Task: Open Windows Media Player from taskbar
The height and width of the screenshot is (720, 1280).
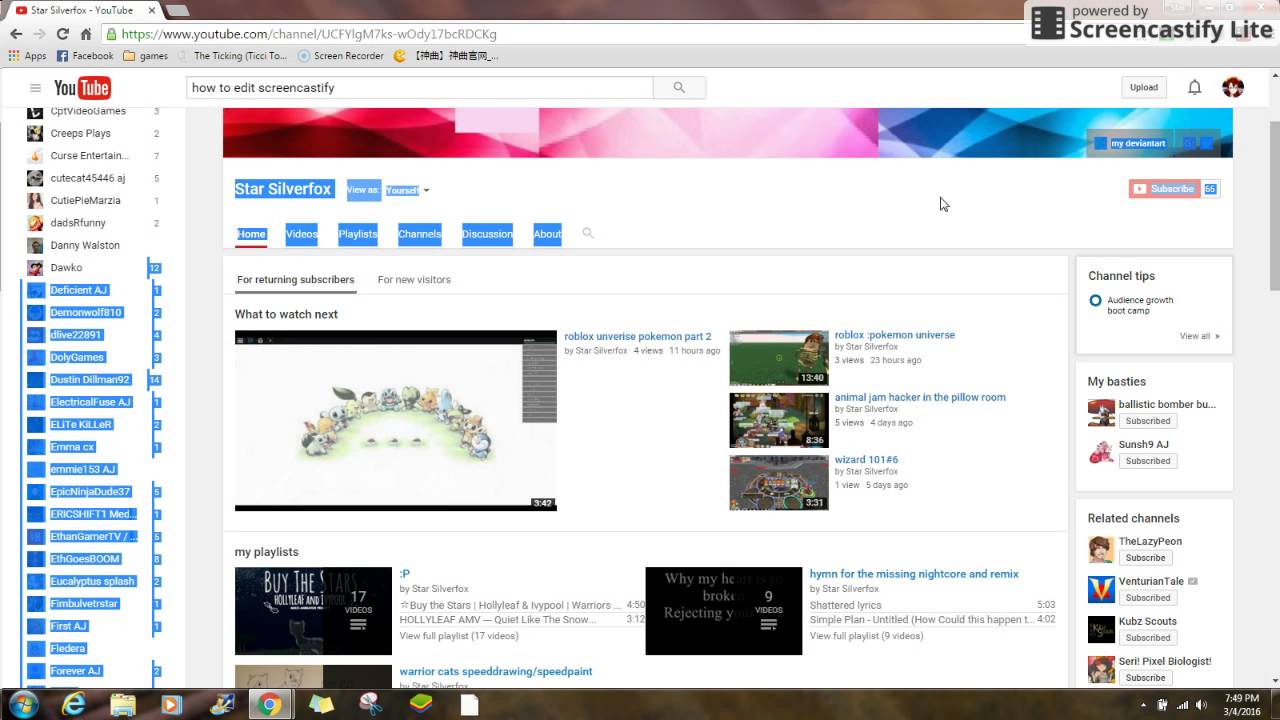Action: coord(172,704)
